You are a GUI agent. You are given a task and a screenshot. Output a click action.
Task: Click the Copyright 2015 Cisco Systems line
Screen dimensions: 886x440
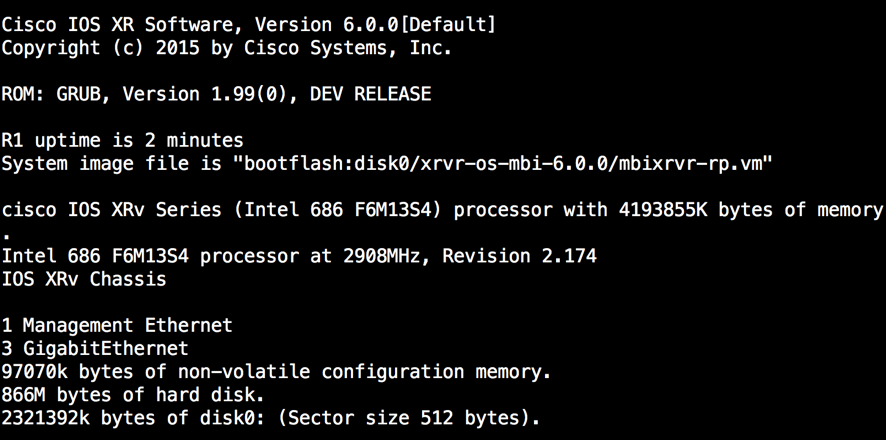tap(227, 49)
